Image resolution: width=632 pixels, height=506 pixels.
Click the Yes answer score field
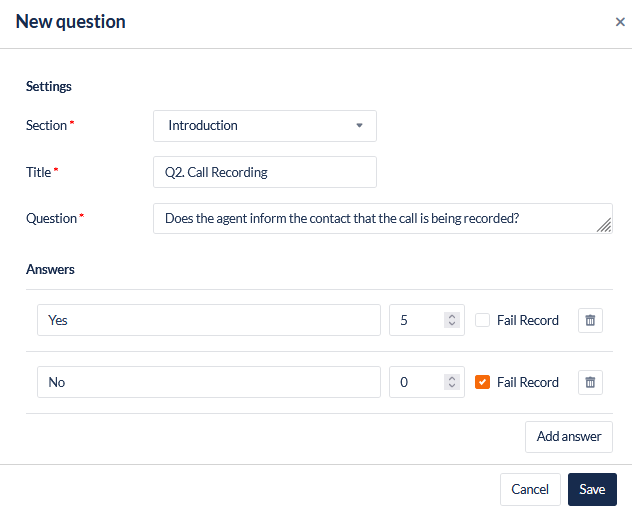[x=416, y=320]
